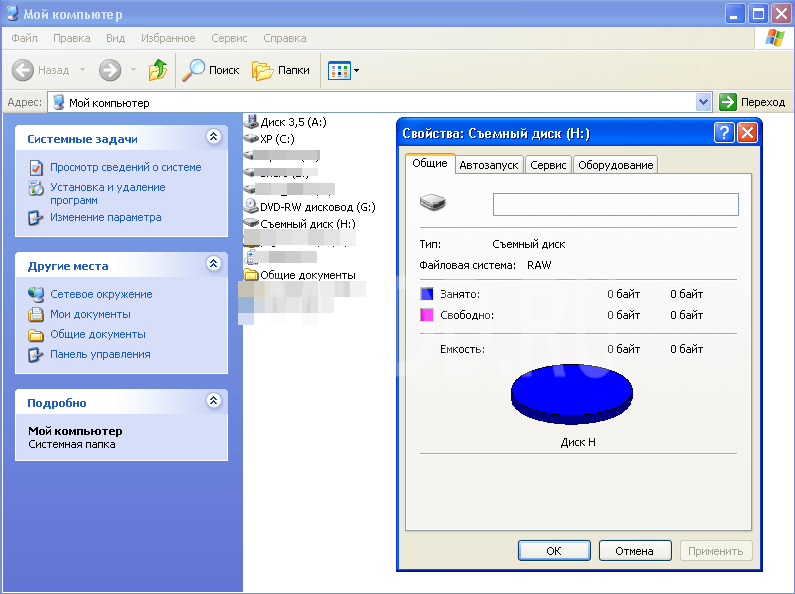Click sidebar Общие документы folder icon

(x=35, y=335)
